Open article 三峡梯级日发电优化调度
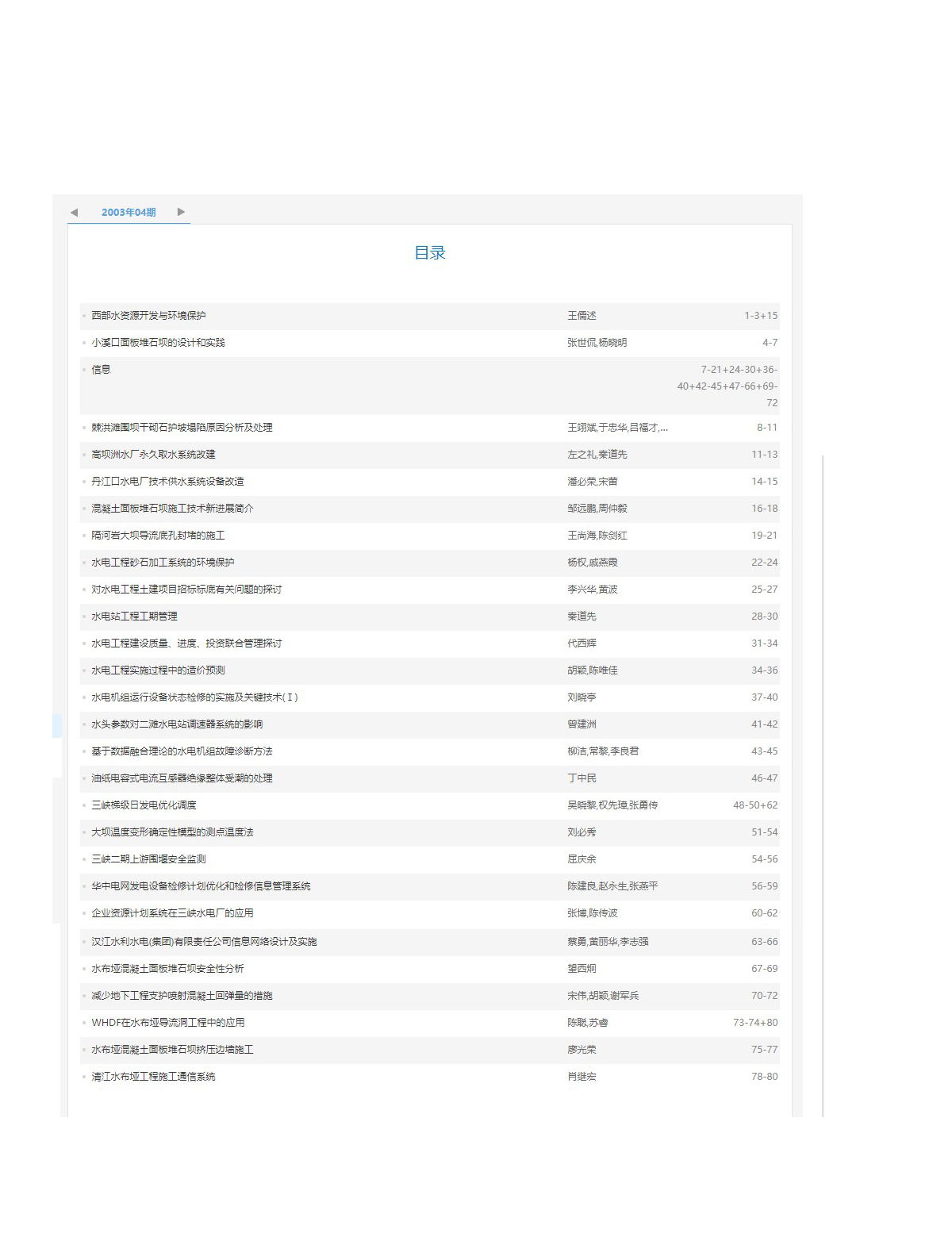Image resolution: width=952 pixels, height=1237 pixels. click(144, 805)
